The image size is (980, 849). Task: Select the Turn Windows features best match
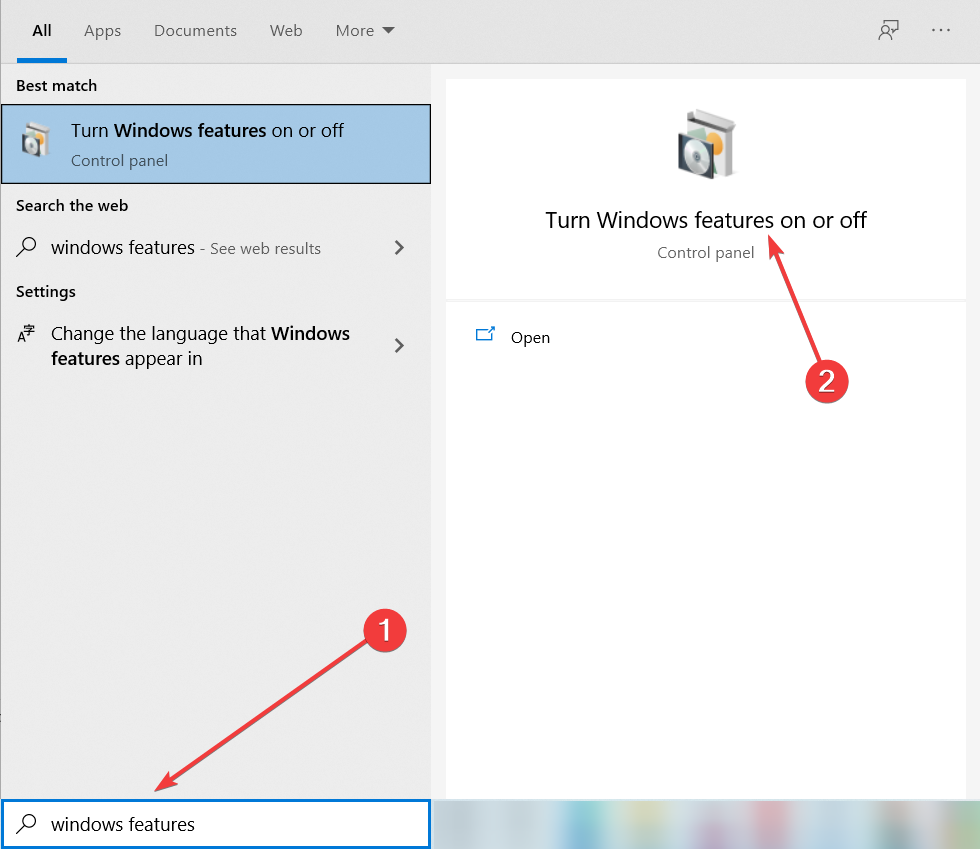[x=216, y=144]
